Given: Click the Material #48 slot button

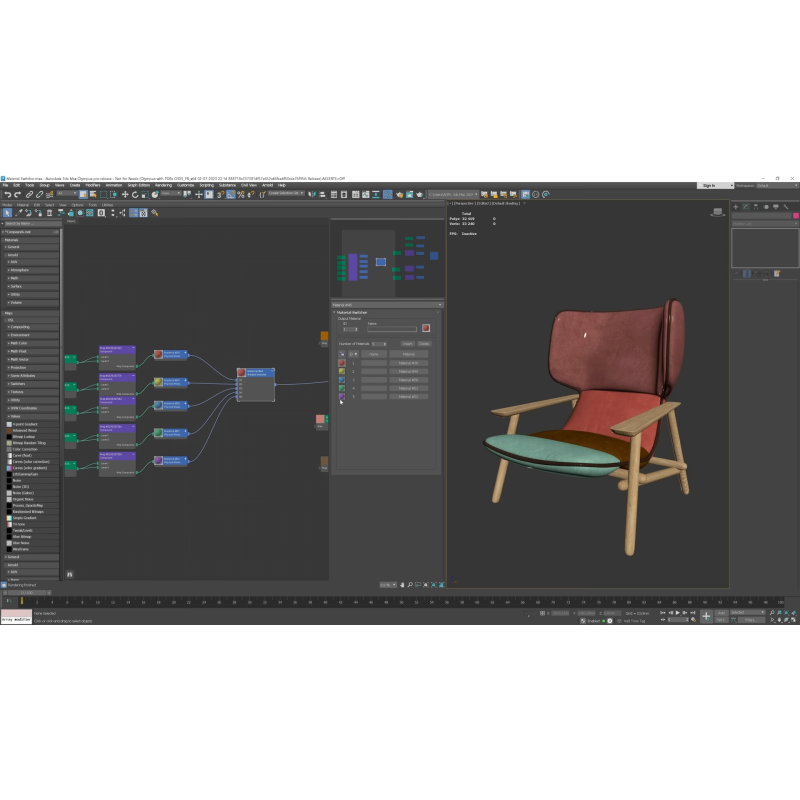Looking at the screenshot, I should (408, 363).
